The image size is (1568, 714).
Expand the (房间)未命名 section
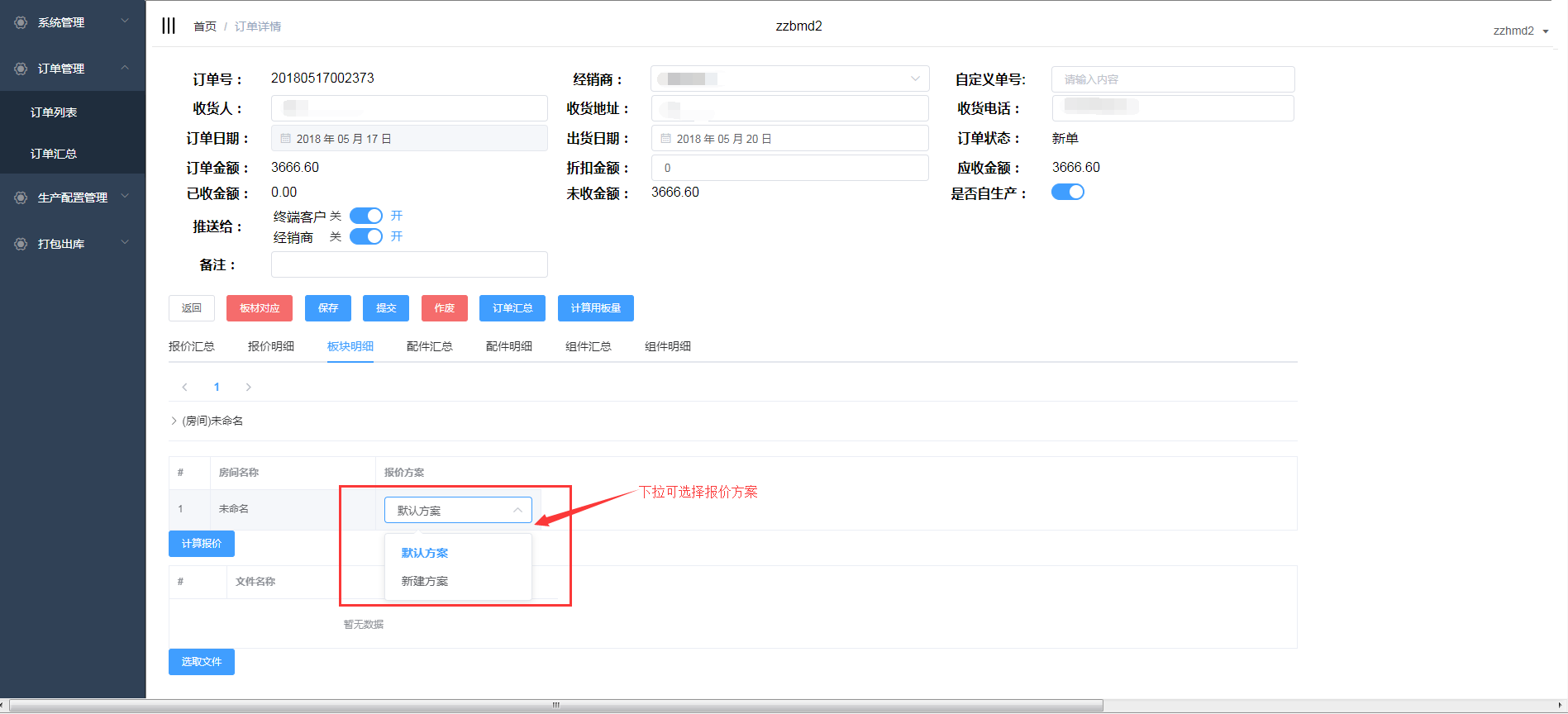(x=174, y=421)
